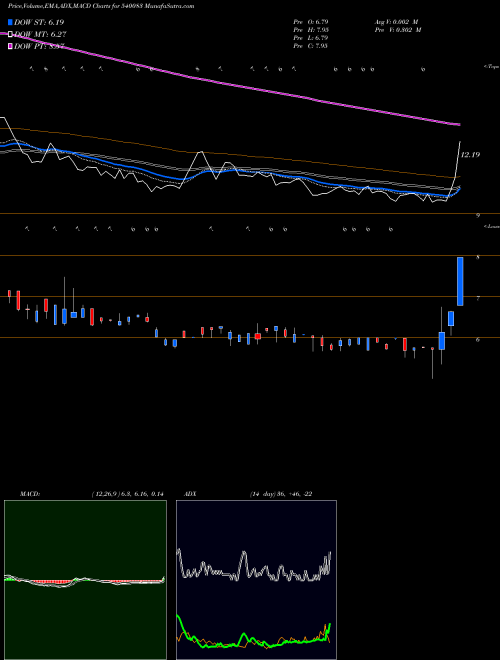Click the '<Tops' marker label
Image resolution: width=500 pixels, height=660 pixels.
pos(491,67)
